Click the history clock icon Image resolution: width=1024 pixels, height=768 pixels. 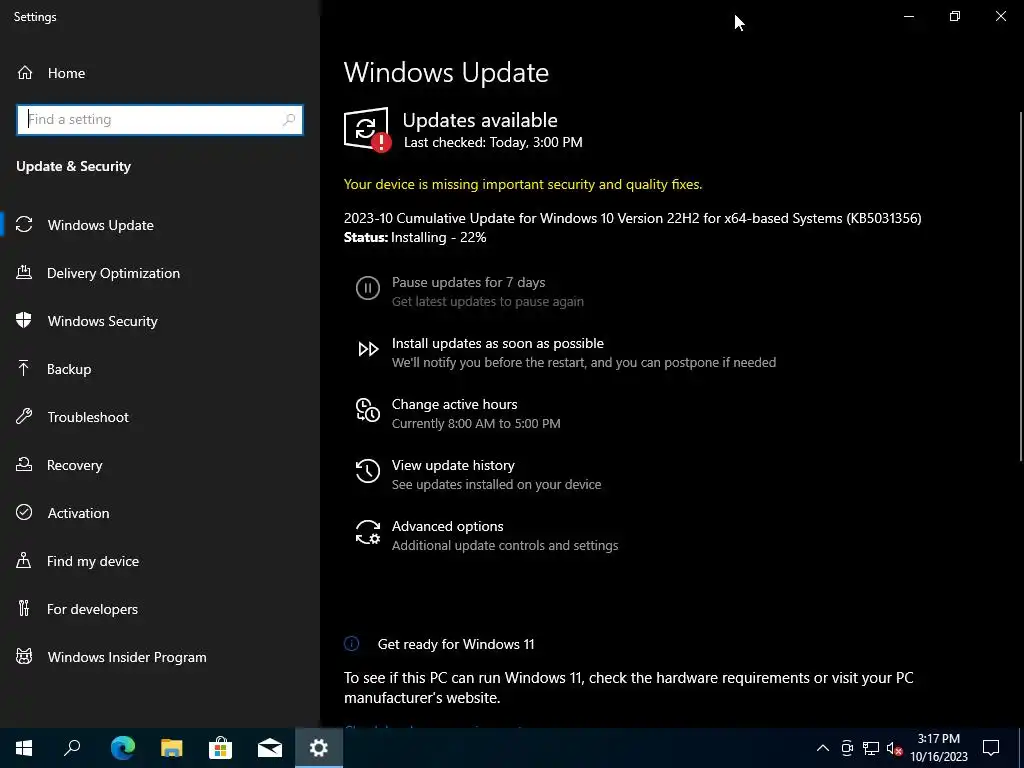click(368, 471)
